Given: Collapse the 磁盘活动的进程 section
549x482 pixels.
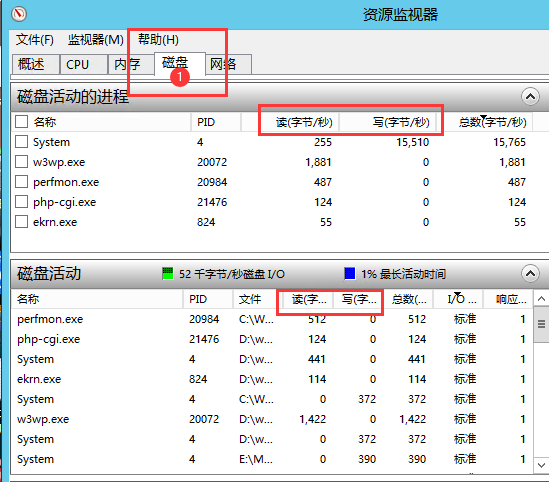Looking at the screenshot, I should tap(530, 96).
